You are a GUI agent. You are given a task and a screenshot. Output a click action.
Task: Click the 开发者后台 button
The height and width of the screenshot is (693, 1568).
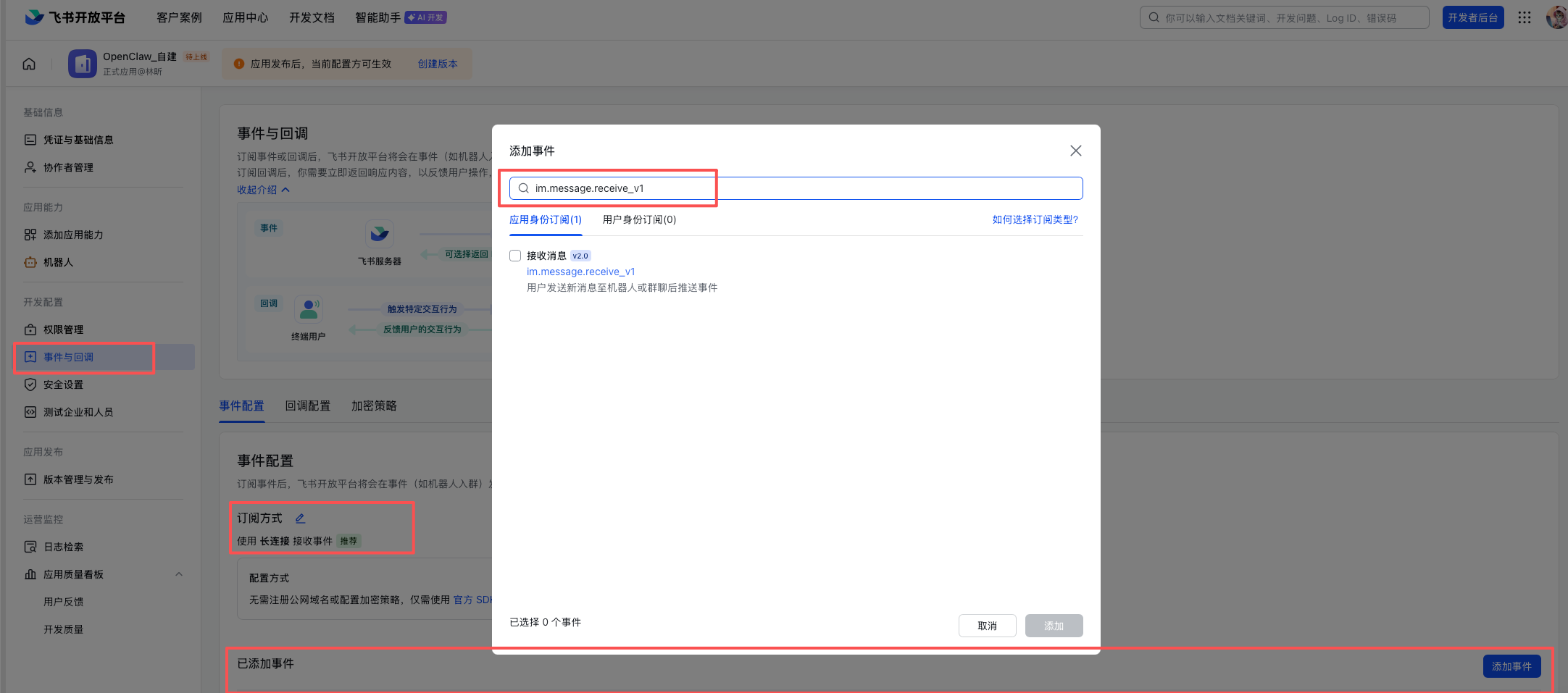(x=1472, y=17)
